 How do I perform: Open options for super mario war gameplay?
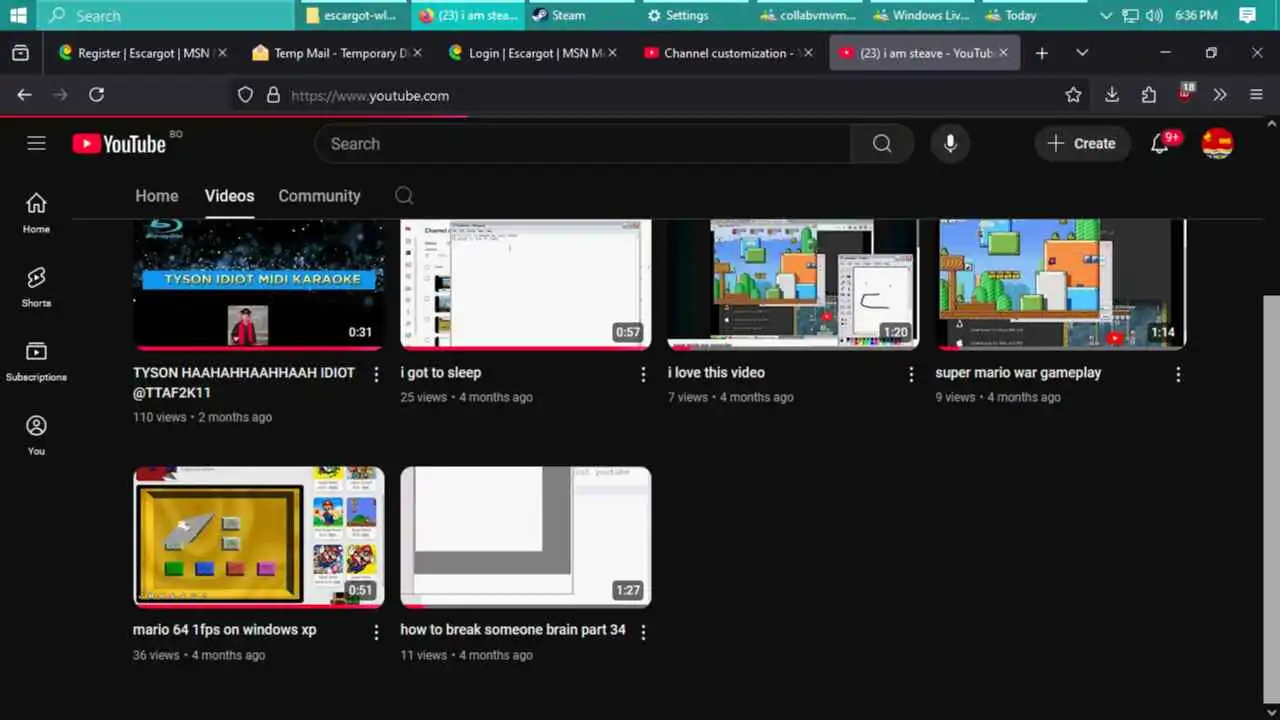[1178, 374]
